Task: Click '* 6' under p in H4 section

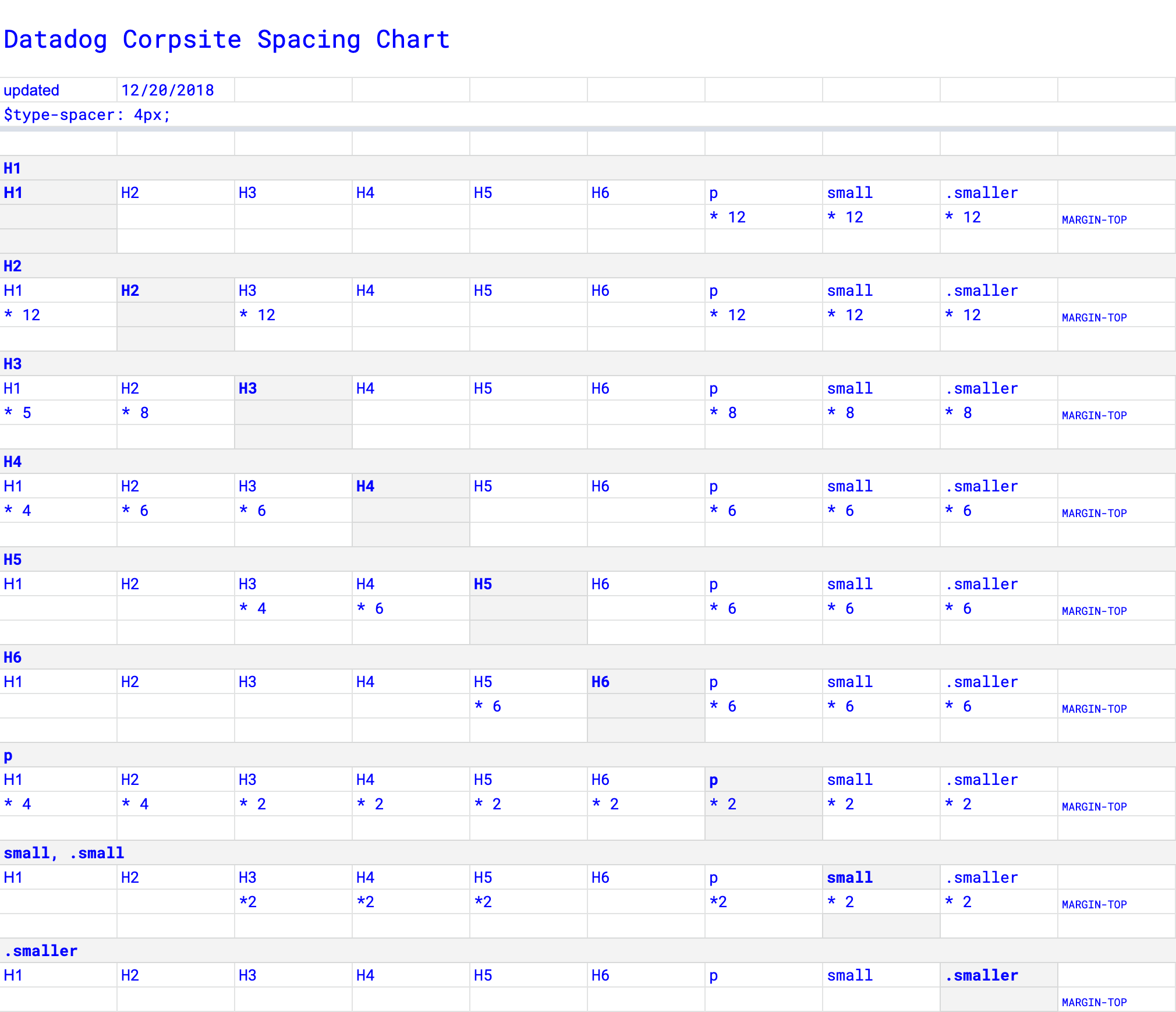Action: 764,511
